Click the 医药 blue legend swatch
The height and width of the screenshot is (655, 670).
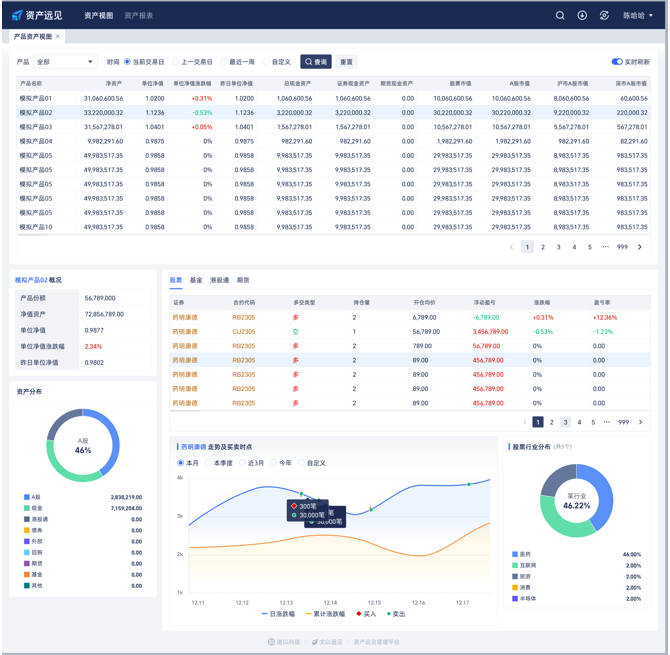pos(514,553)
